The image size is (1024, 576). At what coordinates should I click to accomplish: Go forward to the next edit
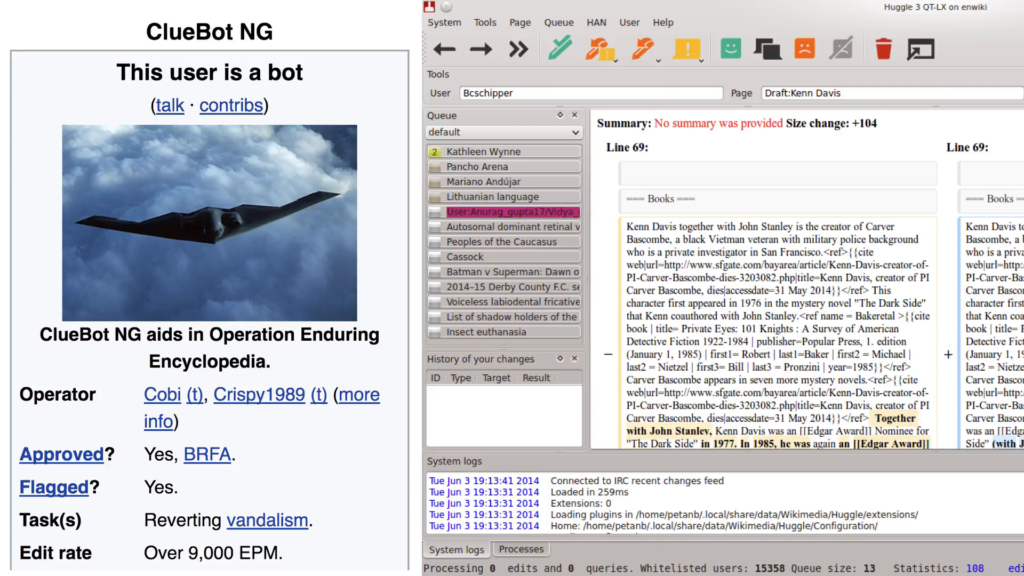click(x=481, y=49)
